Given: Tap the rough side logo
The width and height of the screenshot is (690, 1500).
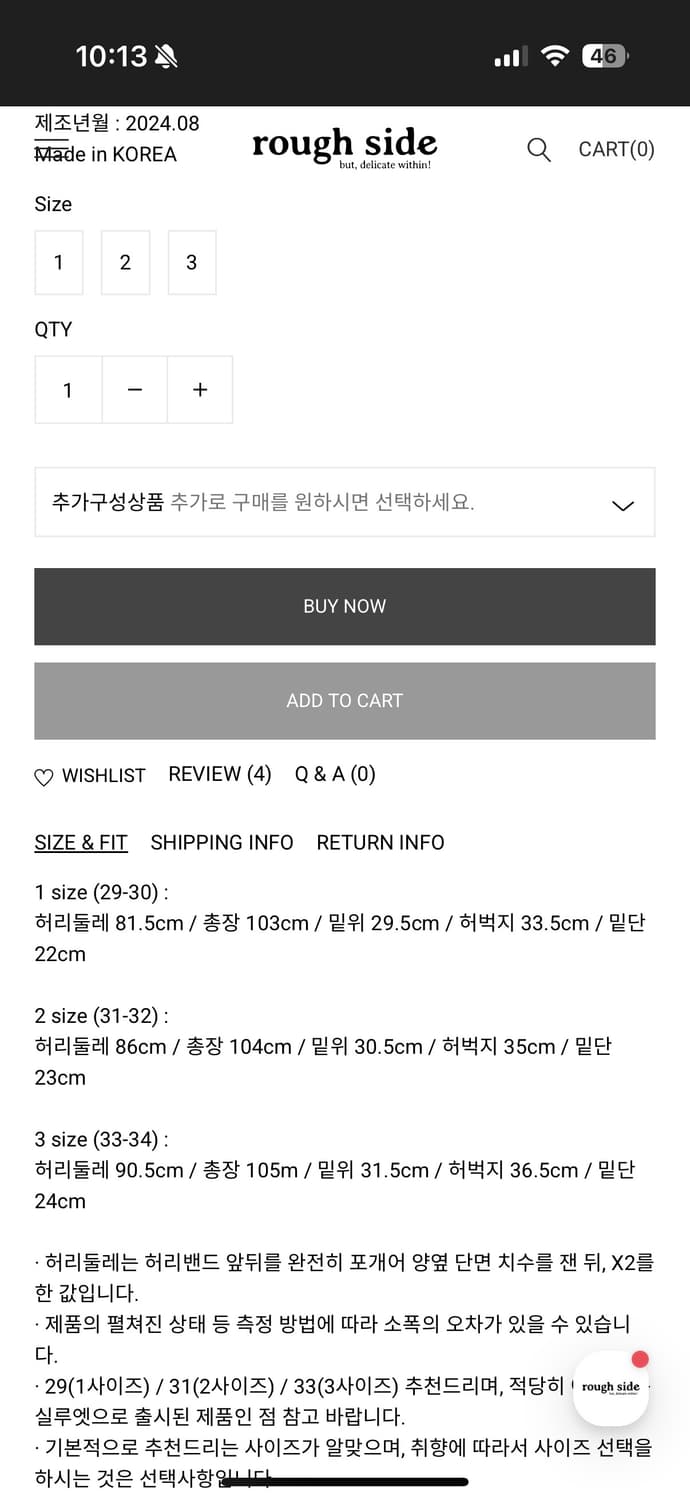Looking at the screenshot, I should (x=344, y=147).
